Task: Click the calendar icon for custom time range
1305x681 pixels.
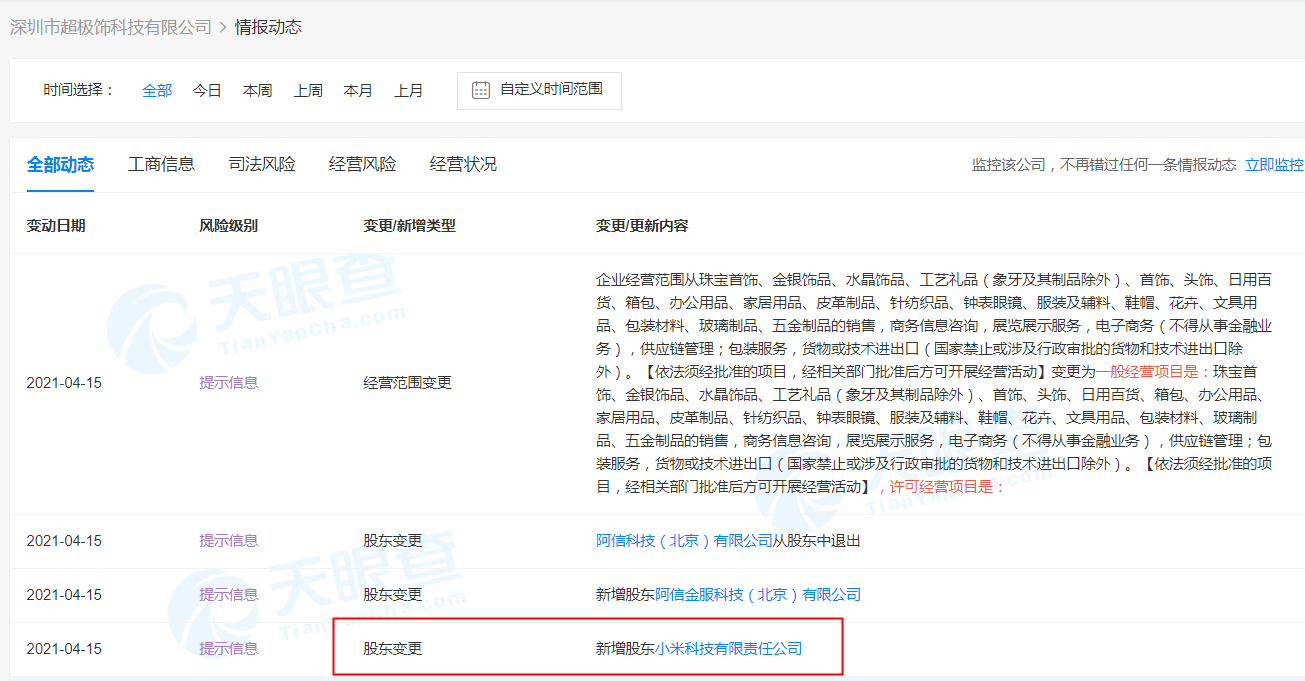Action: coord(481,90)
